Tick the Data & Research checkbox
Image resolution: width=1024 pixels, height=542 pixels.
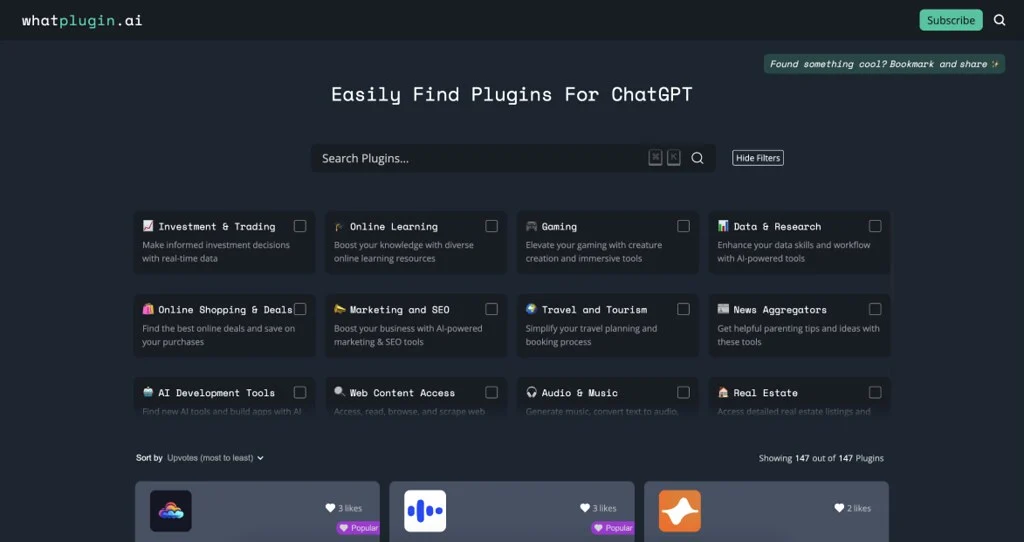(875, 226)
